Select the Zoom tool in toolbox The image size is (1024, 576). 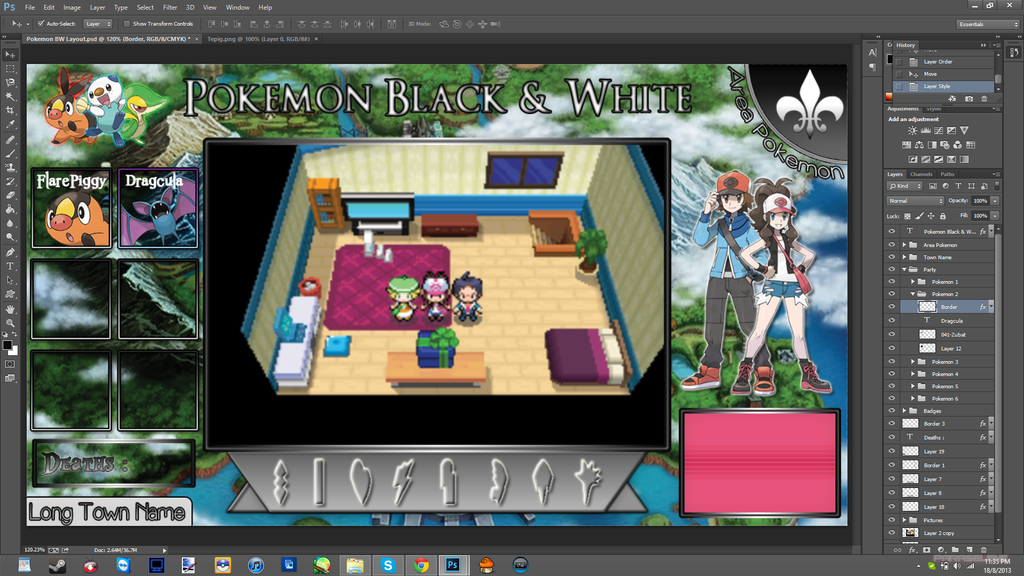tap(10, 323)
